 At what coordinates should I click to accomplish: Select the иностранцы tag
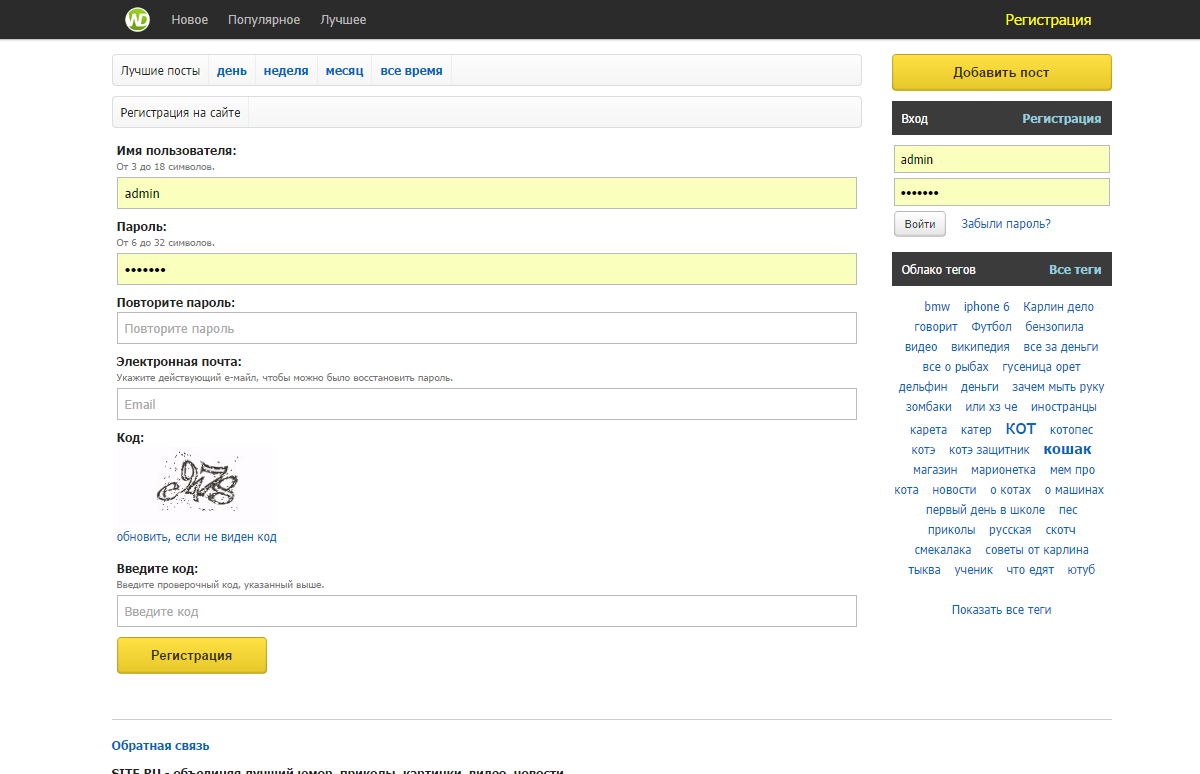pos(1064,407)
